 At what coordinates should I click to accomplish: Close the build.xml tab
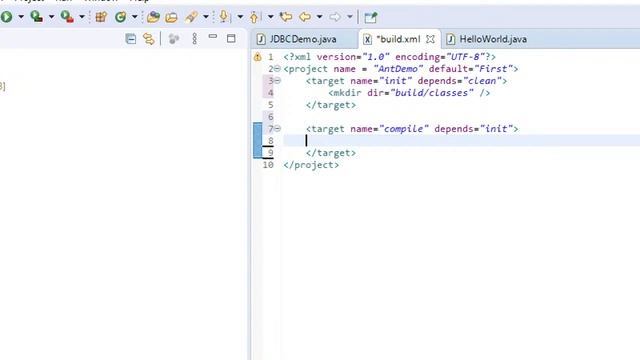click(430, 39)
